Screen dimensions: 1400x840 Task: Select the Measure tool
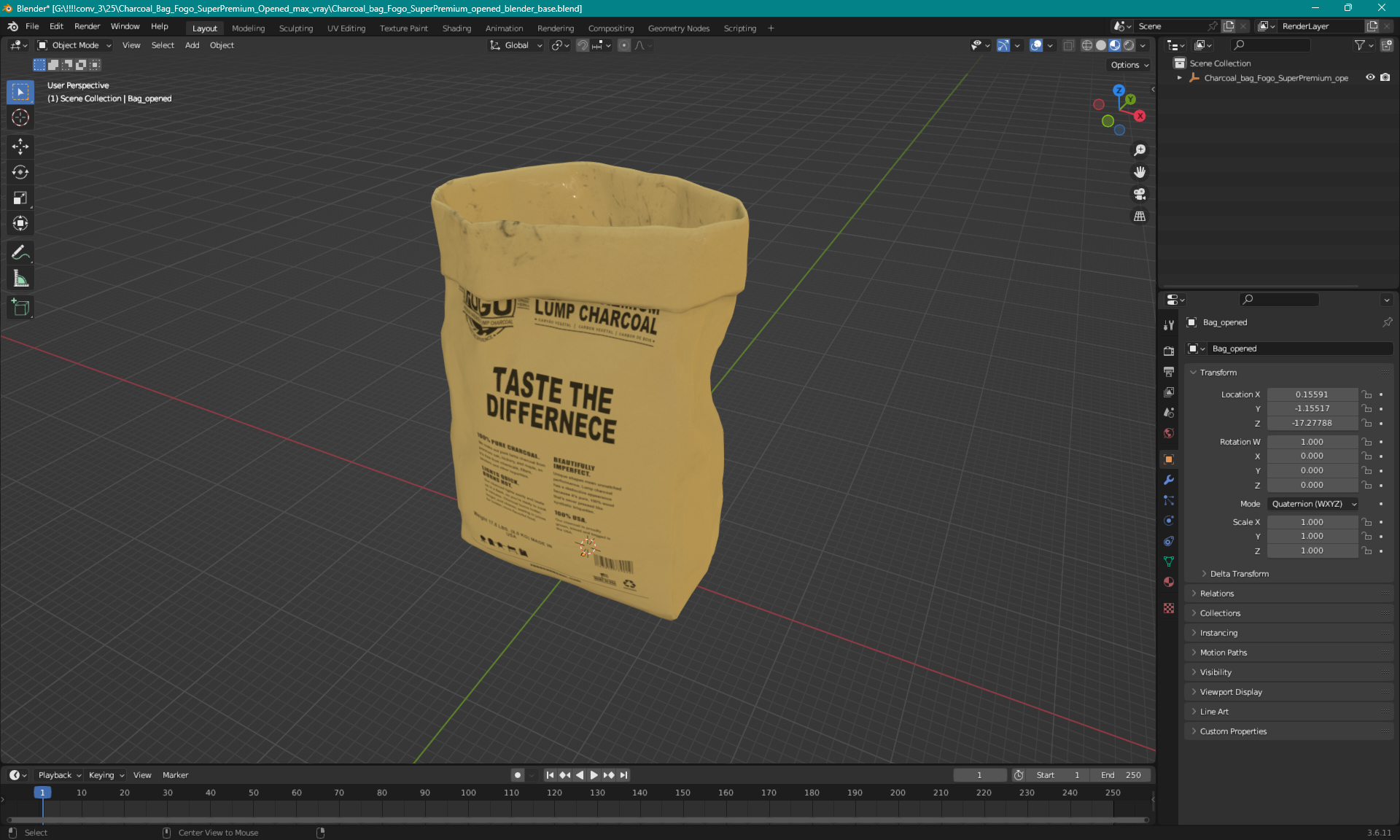pyautogui.click(x=20, y=279)
